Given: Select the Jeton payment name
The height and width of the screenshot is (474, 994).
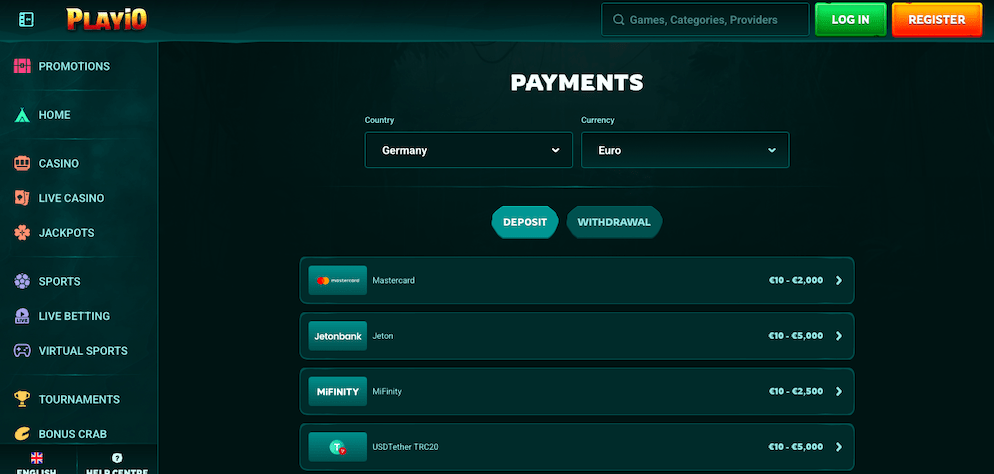Looking at the screenshot, I should pyautogui.click(x=383, y=336).
